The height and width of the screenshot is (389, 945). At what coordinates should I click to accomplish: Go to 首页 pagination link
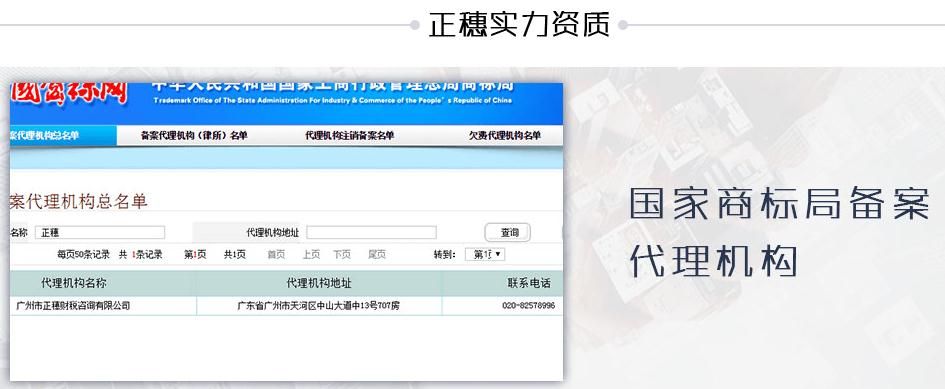pyautogui.click(x=276, y=255)
